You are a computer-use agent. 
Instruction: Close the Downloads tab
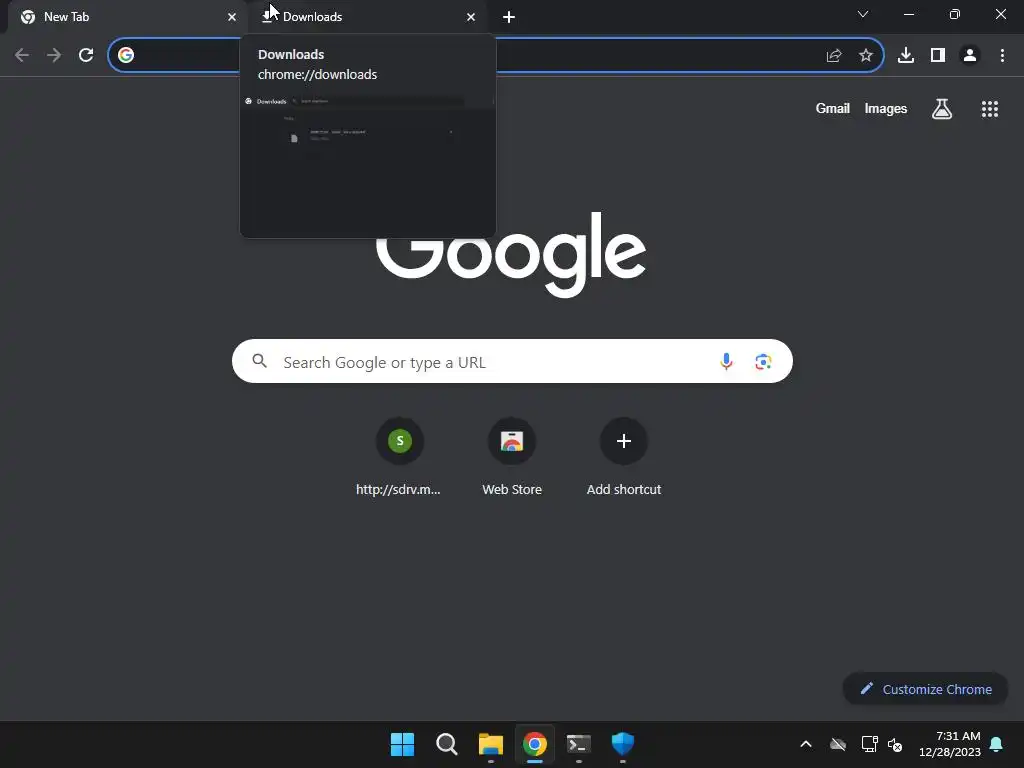click(471, 17)
